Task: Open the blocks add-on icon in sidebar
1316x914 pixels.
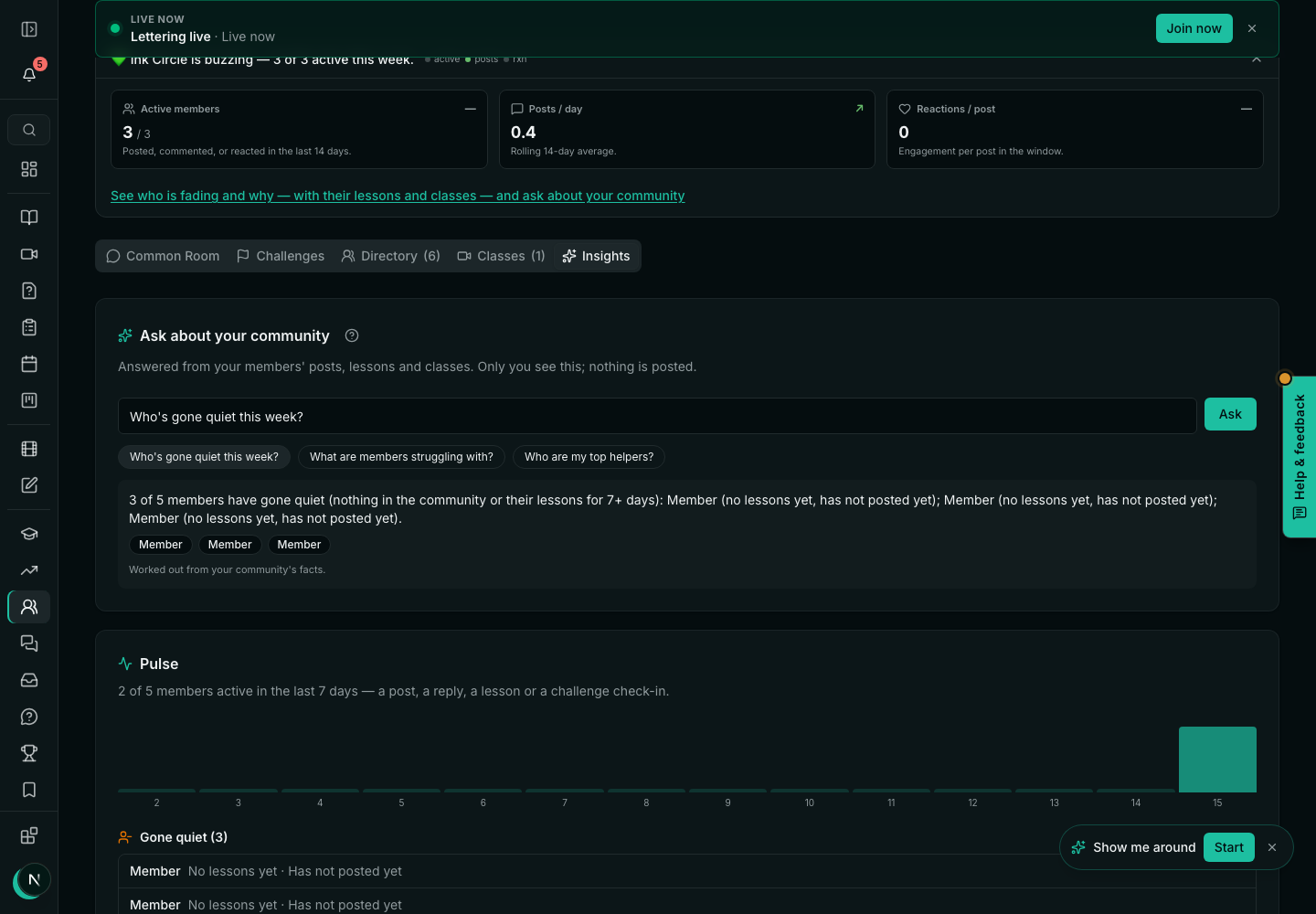Action: click(29, 835)
